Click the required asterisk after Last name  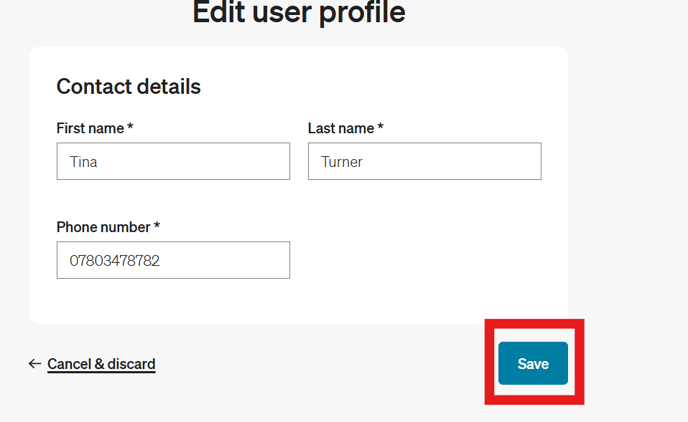pyautogui.click(x=380, y=126)
